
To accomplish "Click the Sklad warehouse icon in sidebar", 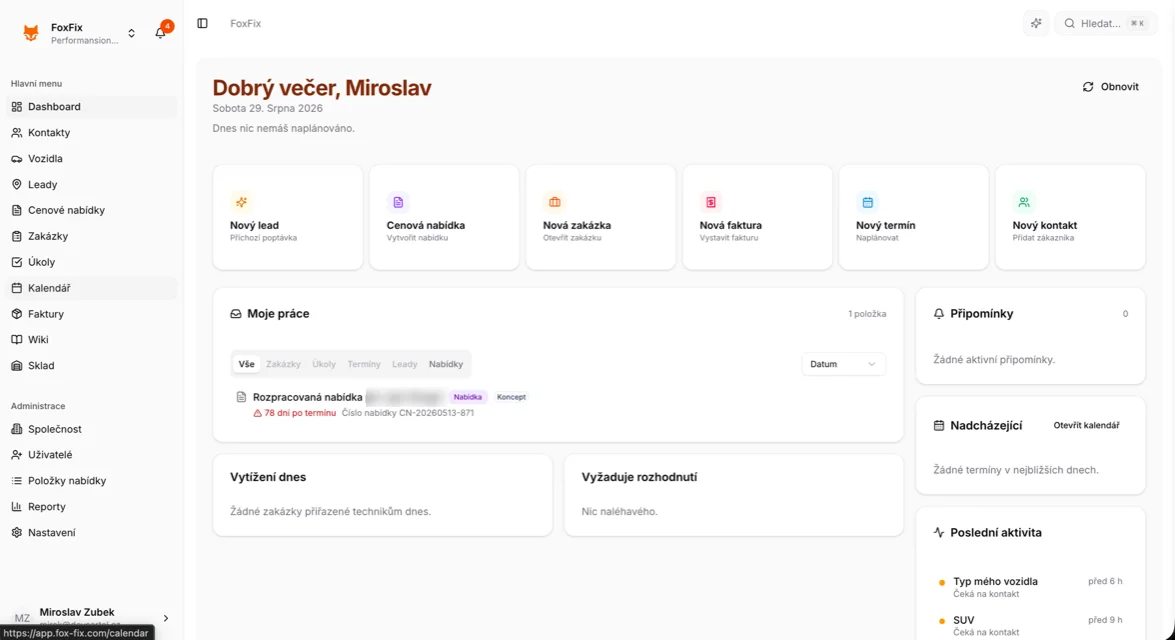I will [16, 366].
